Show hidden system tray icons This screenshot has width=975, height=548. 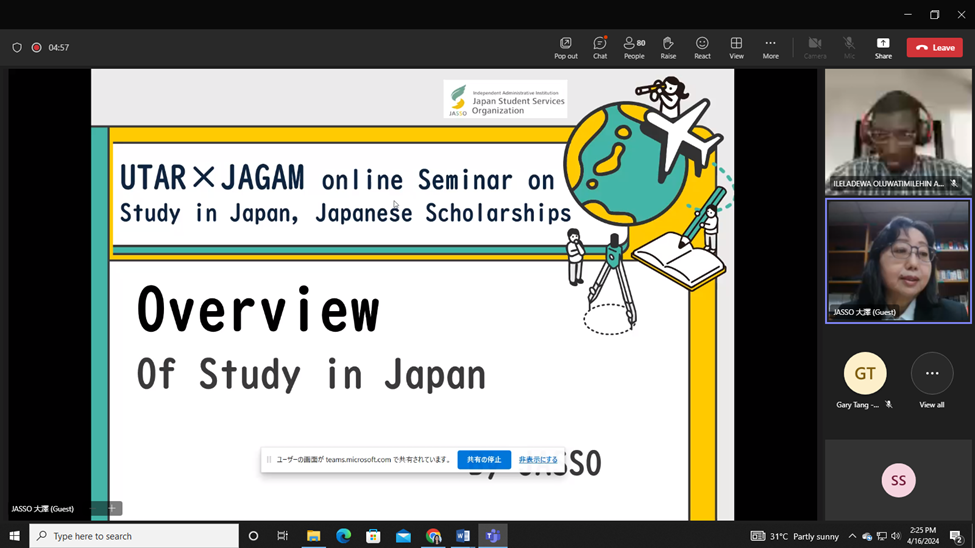(852, 536)
